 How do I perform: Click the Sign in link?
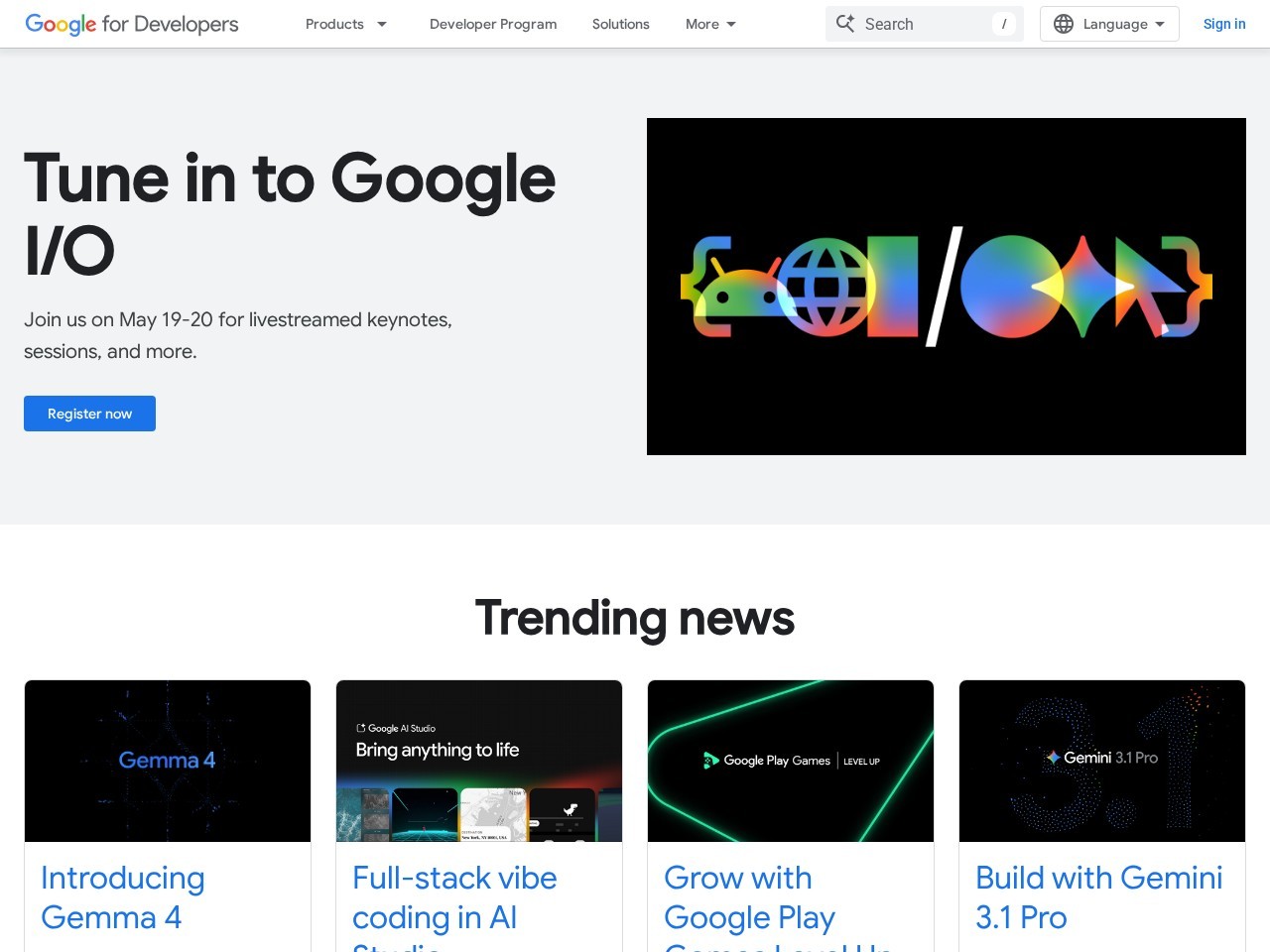(1224, 24)
